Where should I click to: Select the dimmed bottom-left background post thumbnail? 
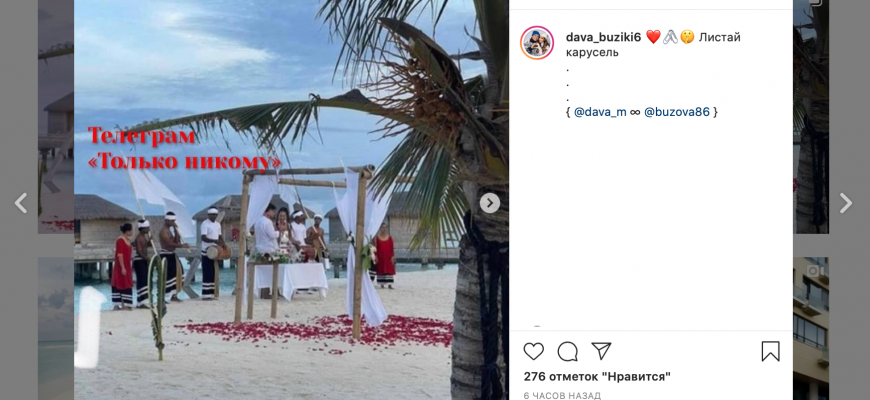55,328
